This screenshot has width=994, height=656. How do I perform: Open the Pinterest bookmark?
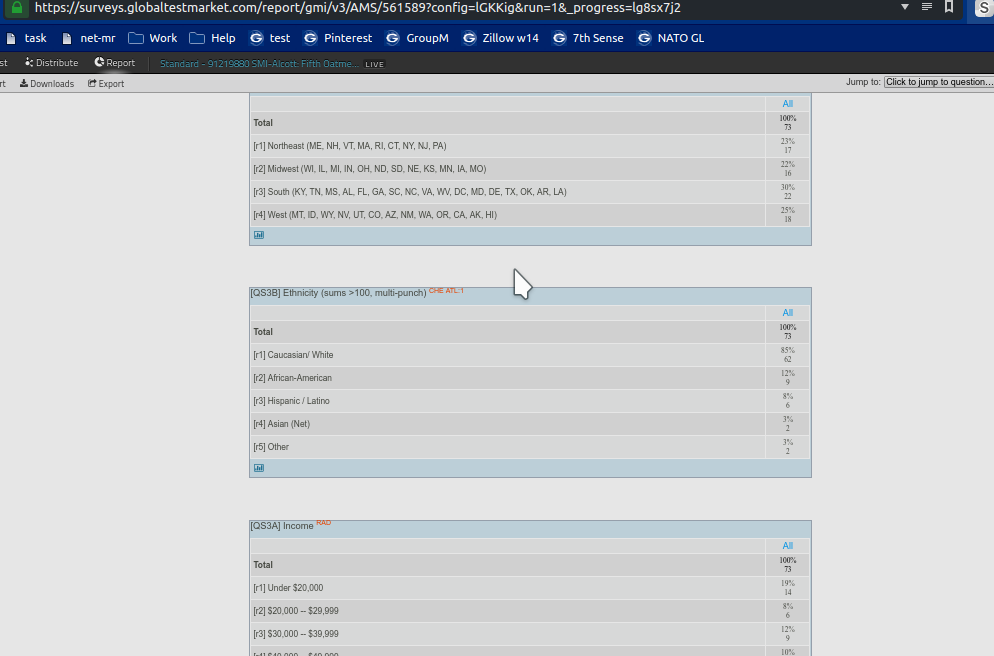coord(338,38)
